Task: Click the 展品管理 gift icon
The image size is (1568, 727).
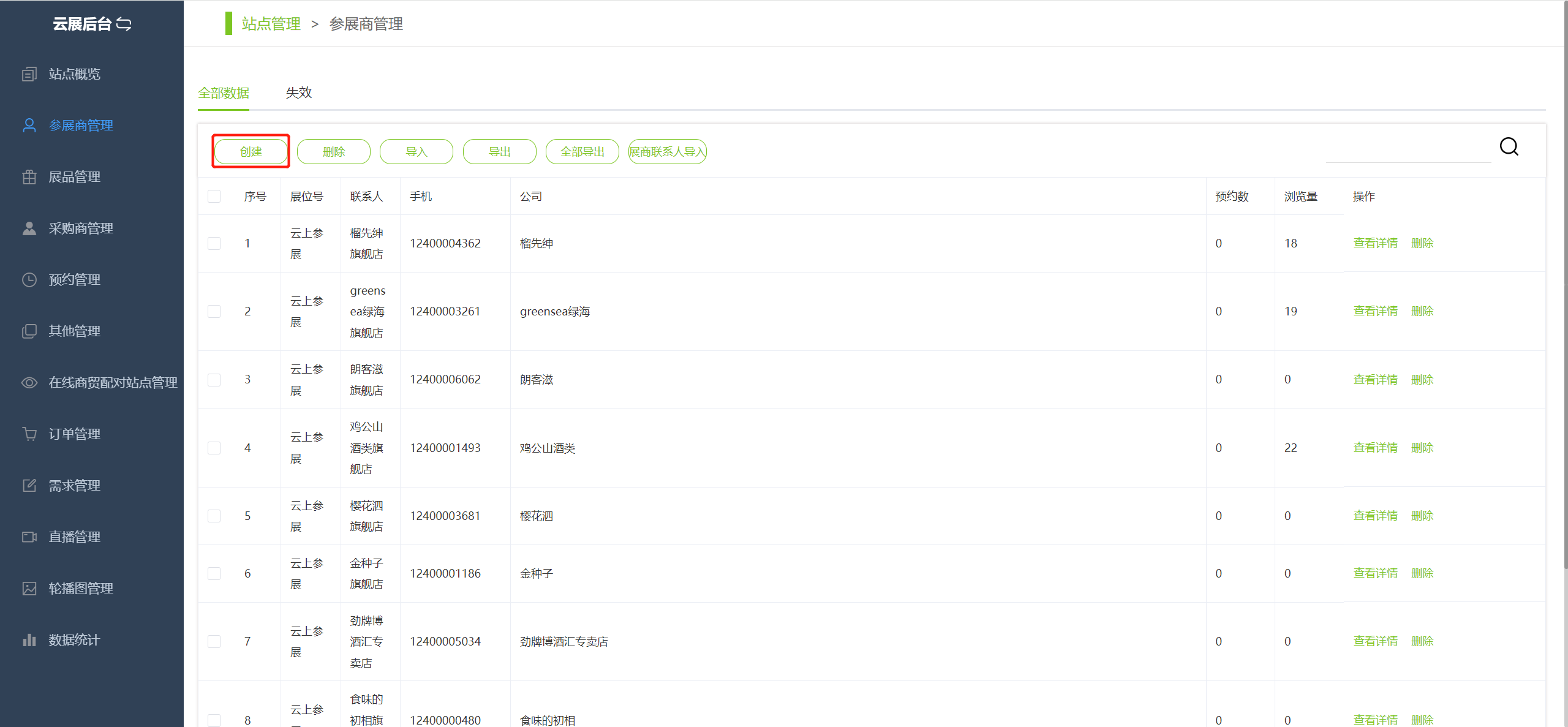Action: tap(29, 177)
